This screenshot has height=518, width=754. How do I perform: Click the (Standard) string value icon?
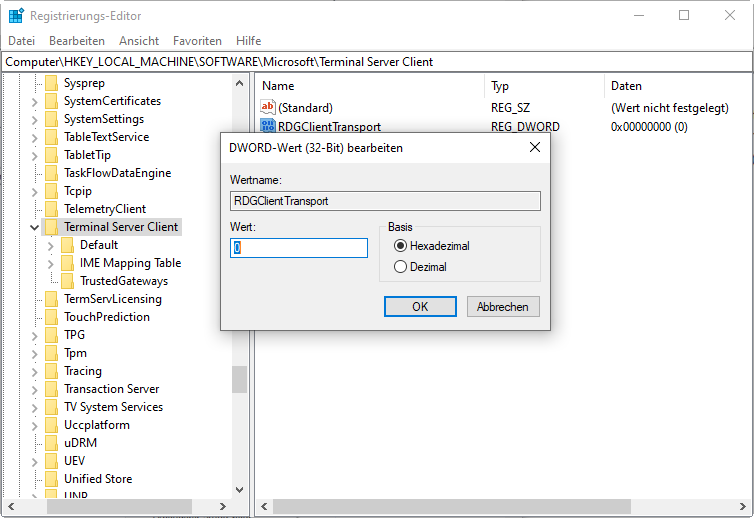(267, 107)
